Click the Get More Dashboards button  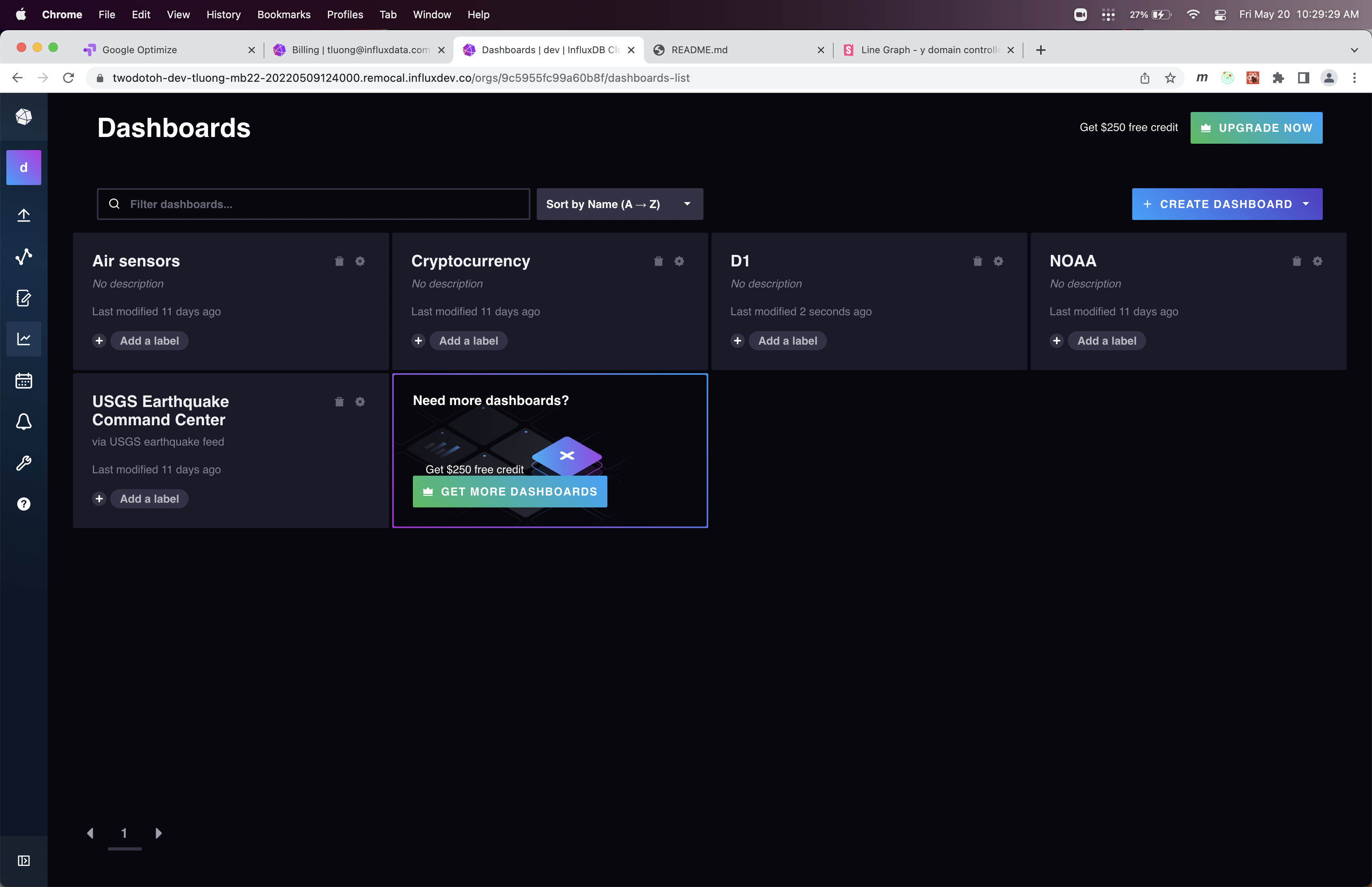(509, 491)
